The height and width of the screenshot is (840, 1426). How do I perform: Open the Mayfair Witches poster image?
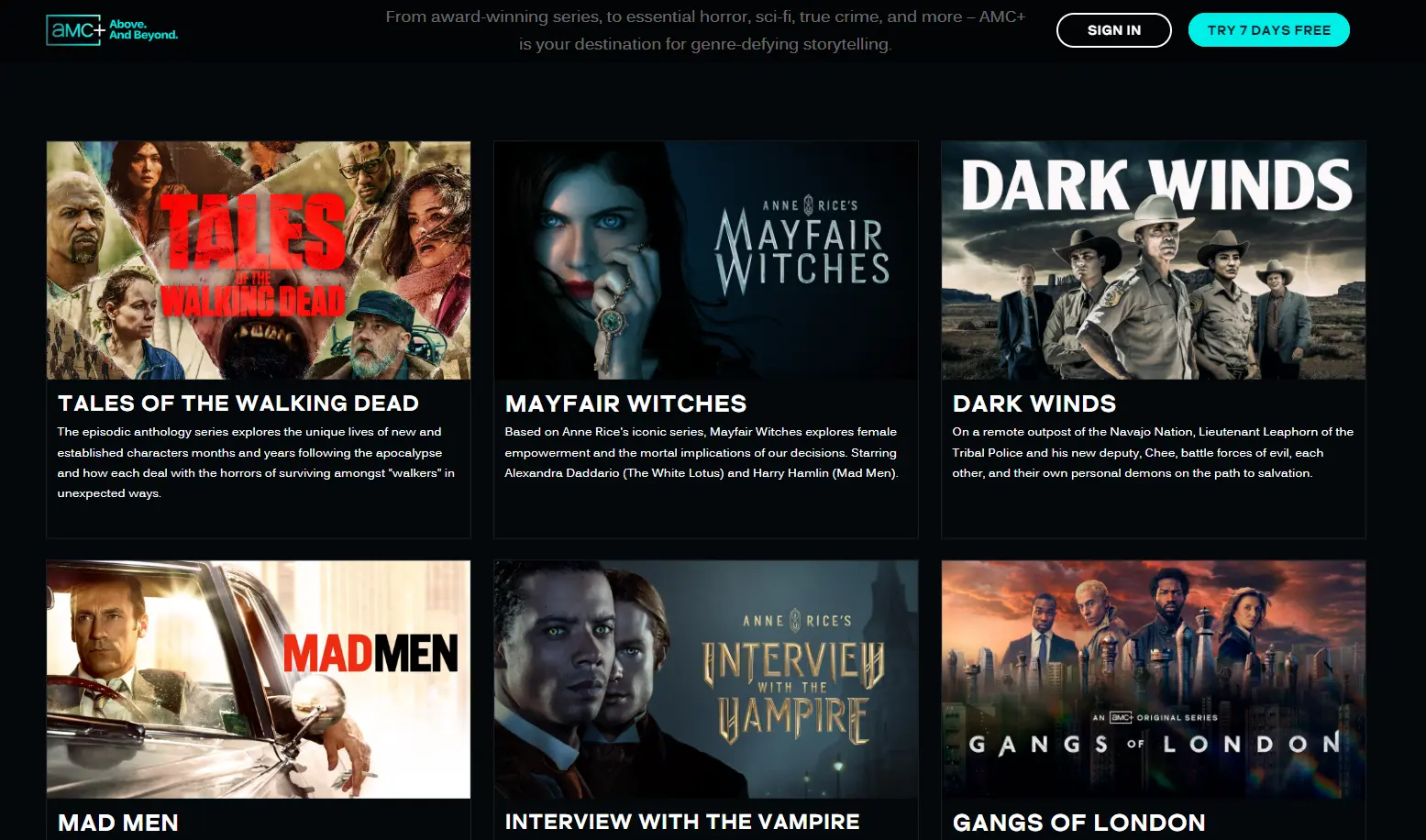coord(706,260)
